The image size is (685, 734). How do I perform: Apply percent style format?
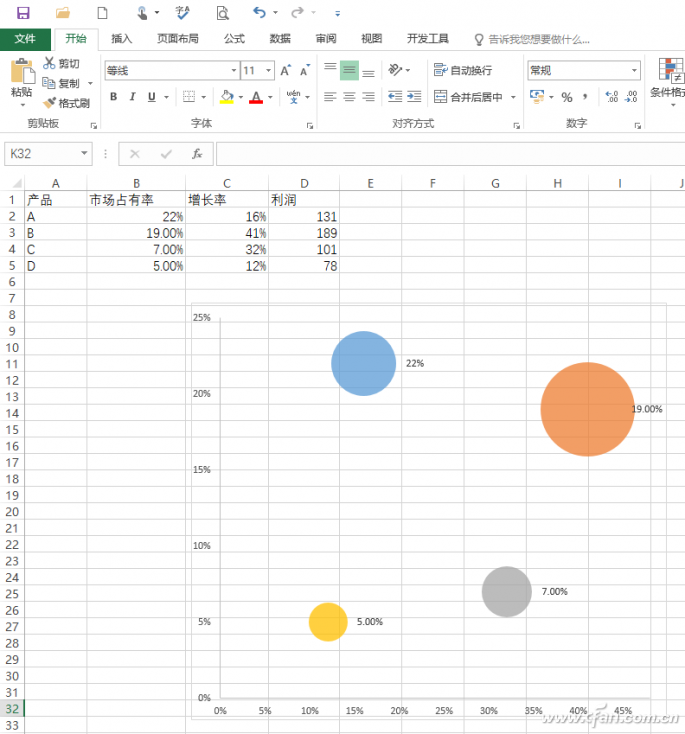pyautogui.click(x=567, y=97)
